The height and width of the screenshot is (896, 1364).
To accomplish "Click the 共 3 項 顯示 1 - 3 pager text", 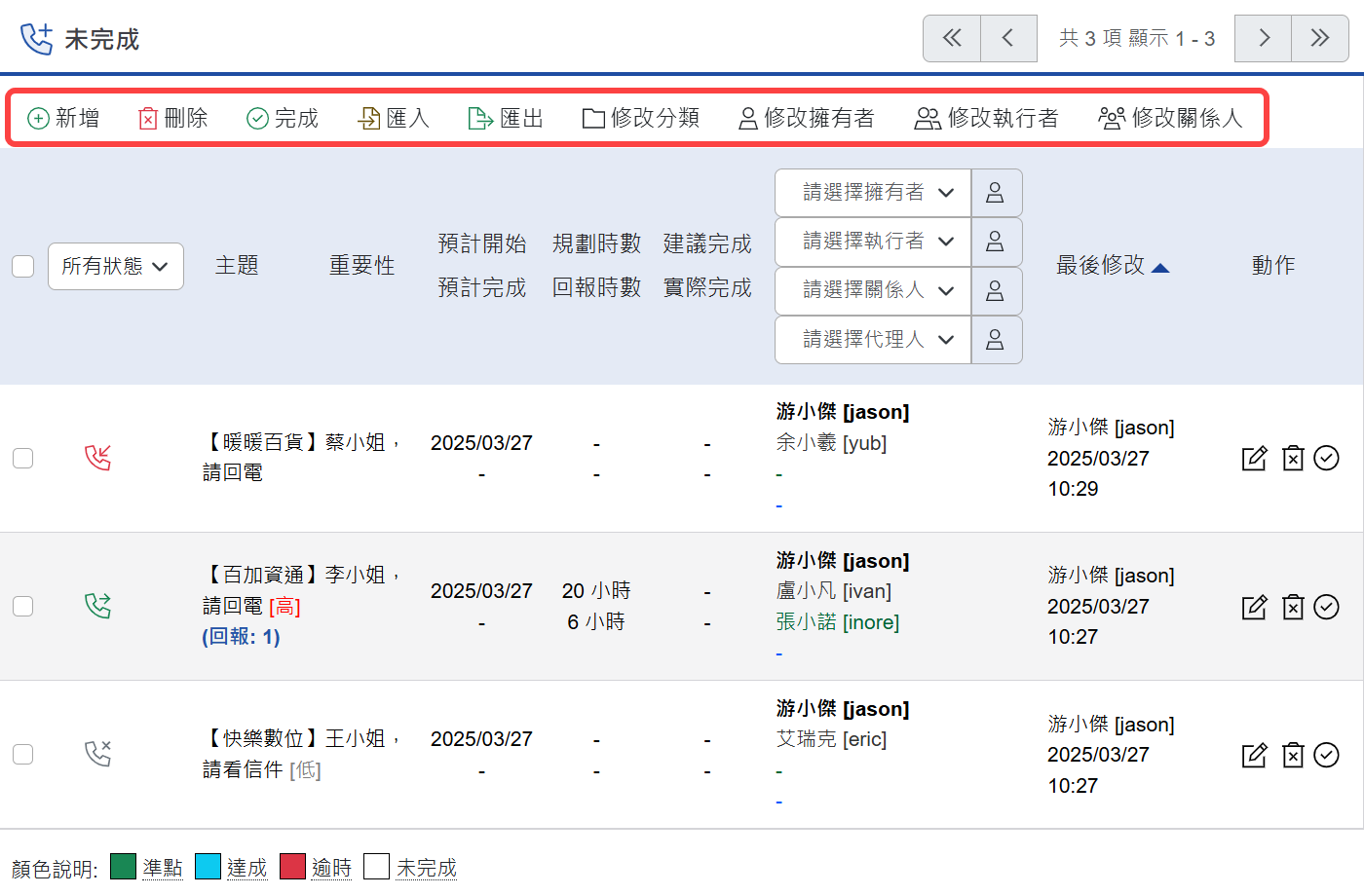I will pyautogui.click(x=1136, y=38).
